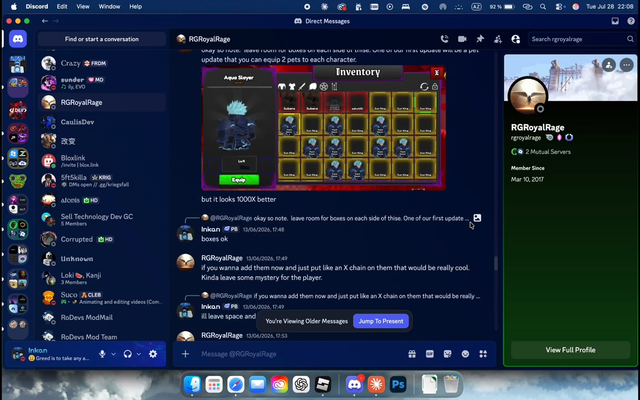Open Safari from the Dock

click(236, 384)
